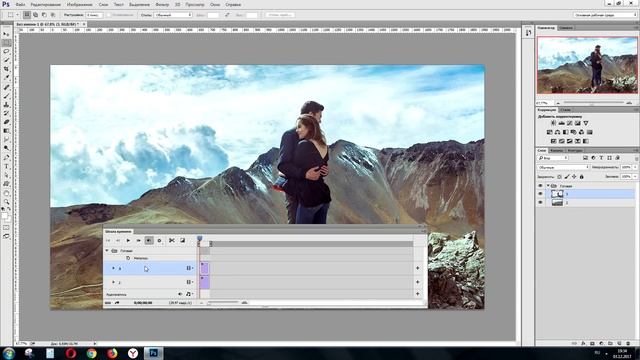
Task: Adjust the Navigator zoom slider
Action: pos(594,103)
